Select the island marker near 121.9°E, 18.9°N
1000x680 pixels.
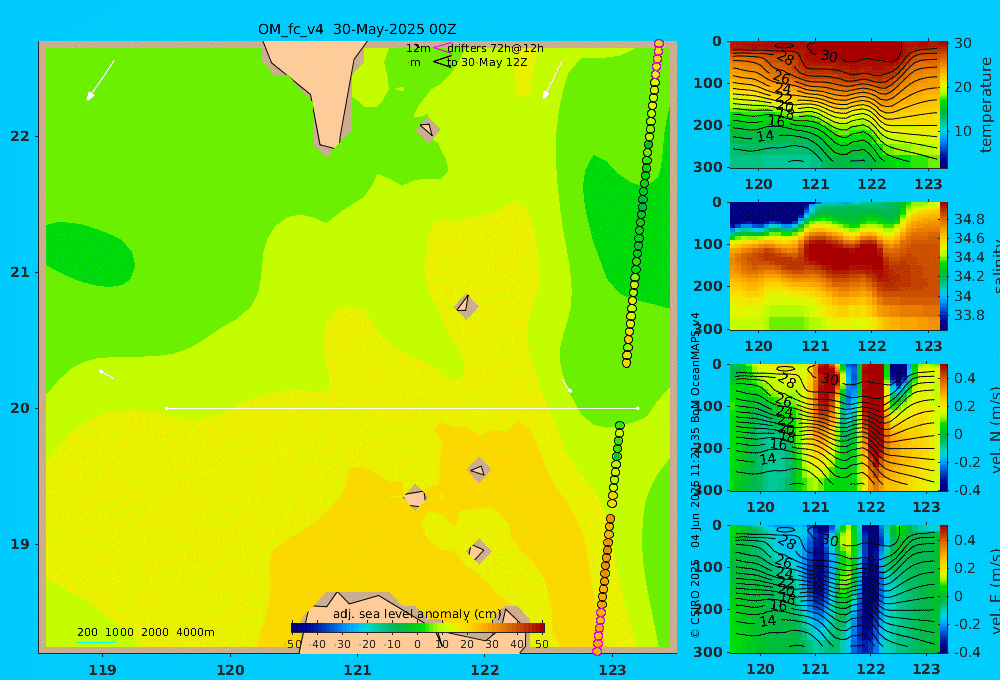(478, 551)
